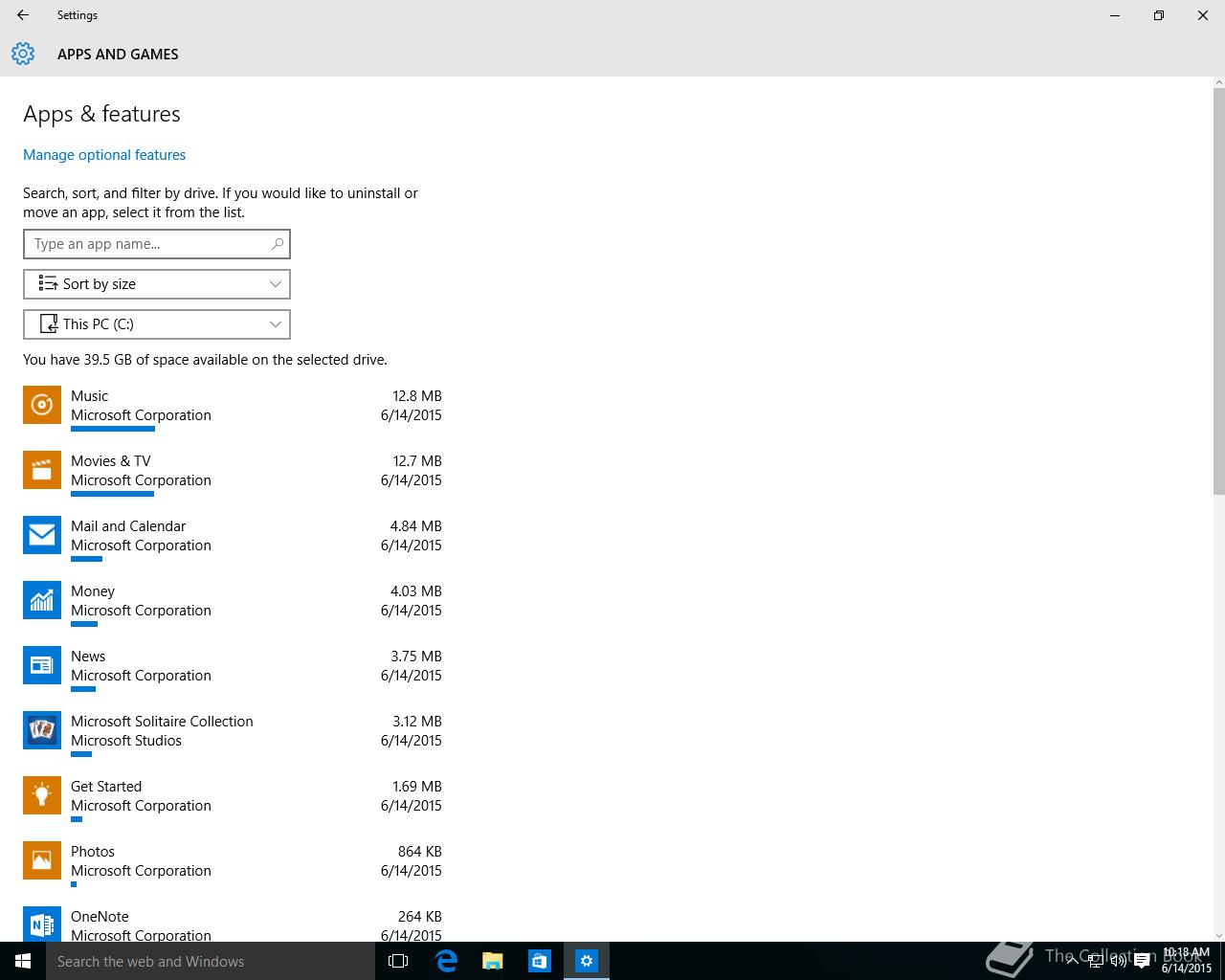
Task: Click the 1.69 MB size value
Action: pyautogui.click(x=416, y=787)
